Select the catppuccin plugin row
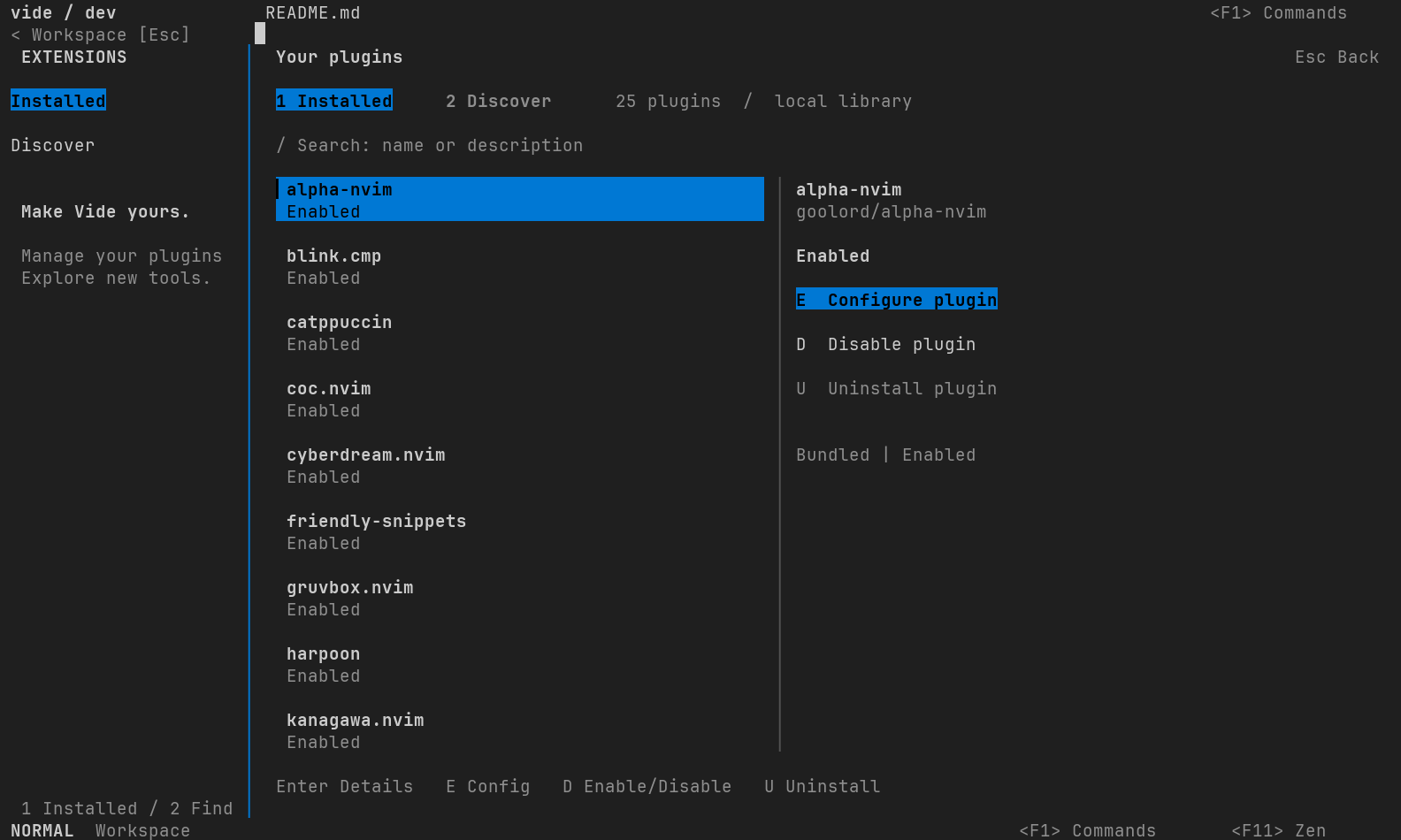Screen dimensions: 1401x840 click(520, 332)
